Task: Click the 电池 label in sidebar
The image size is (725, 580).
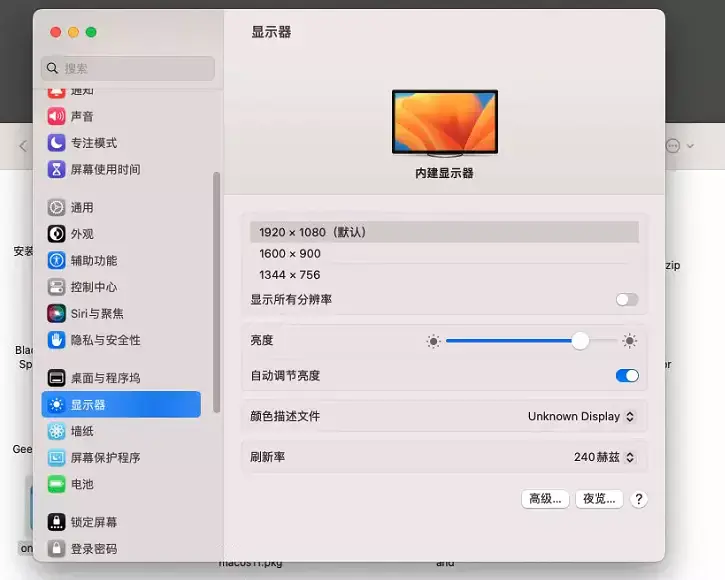Action: (82, 484)
